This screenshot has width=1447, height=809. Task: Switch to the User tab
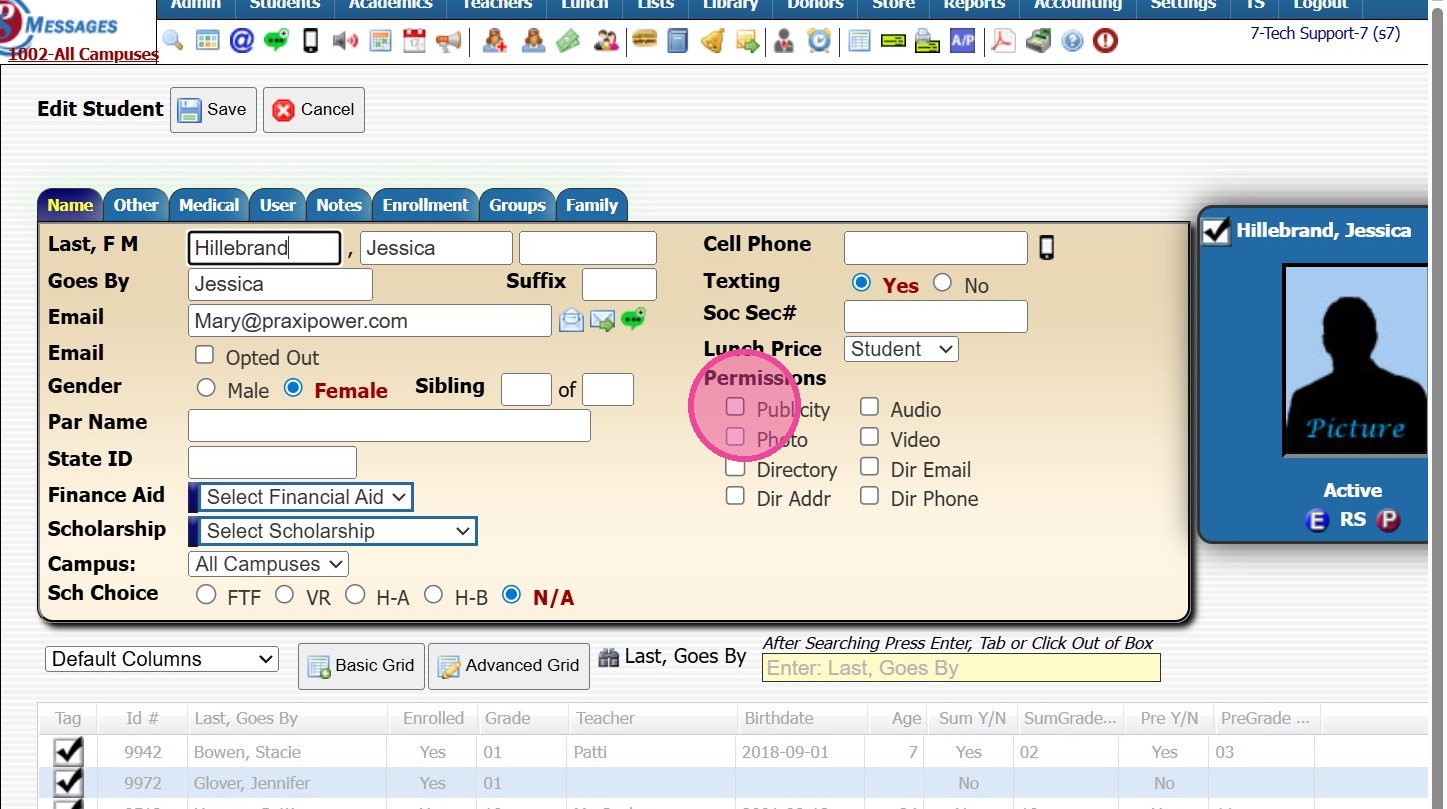[x=277, y=205]
